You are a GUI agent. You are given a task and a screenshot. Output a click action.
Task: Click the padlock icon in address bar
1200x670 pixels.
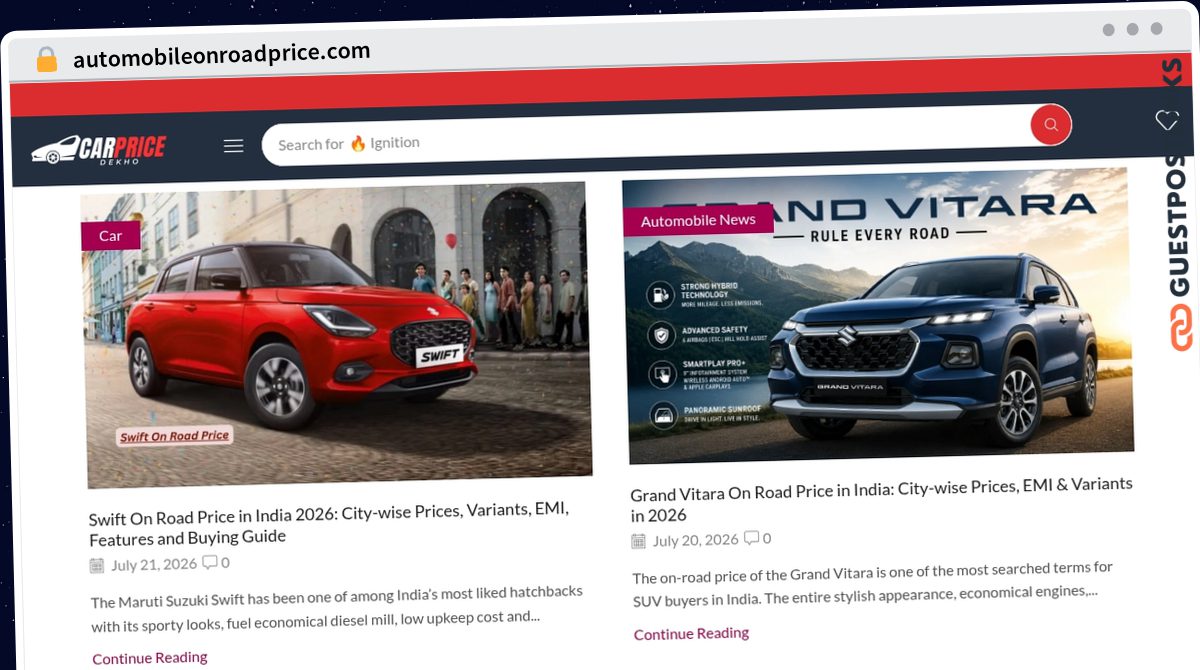[46, 60]
